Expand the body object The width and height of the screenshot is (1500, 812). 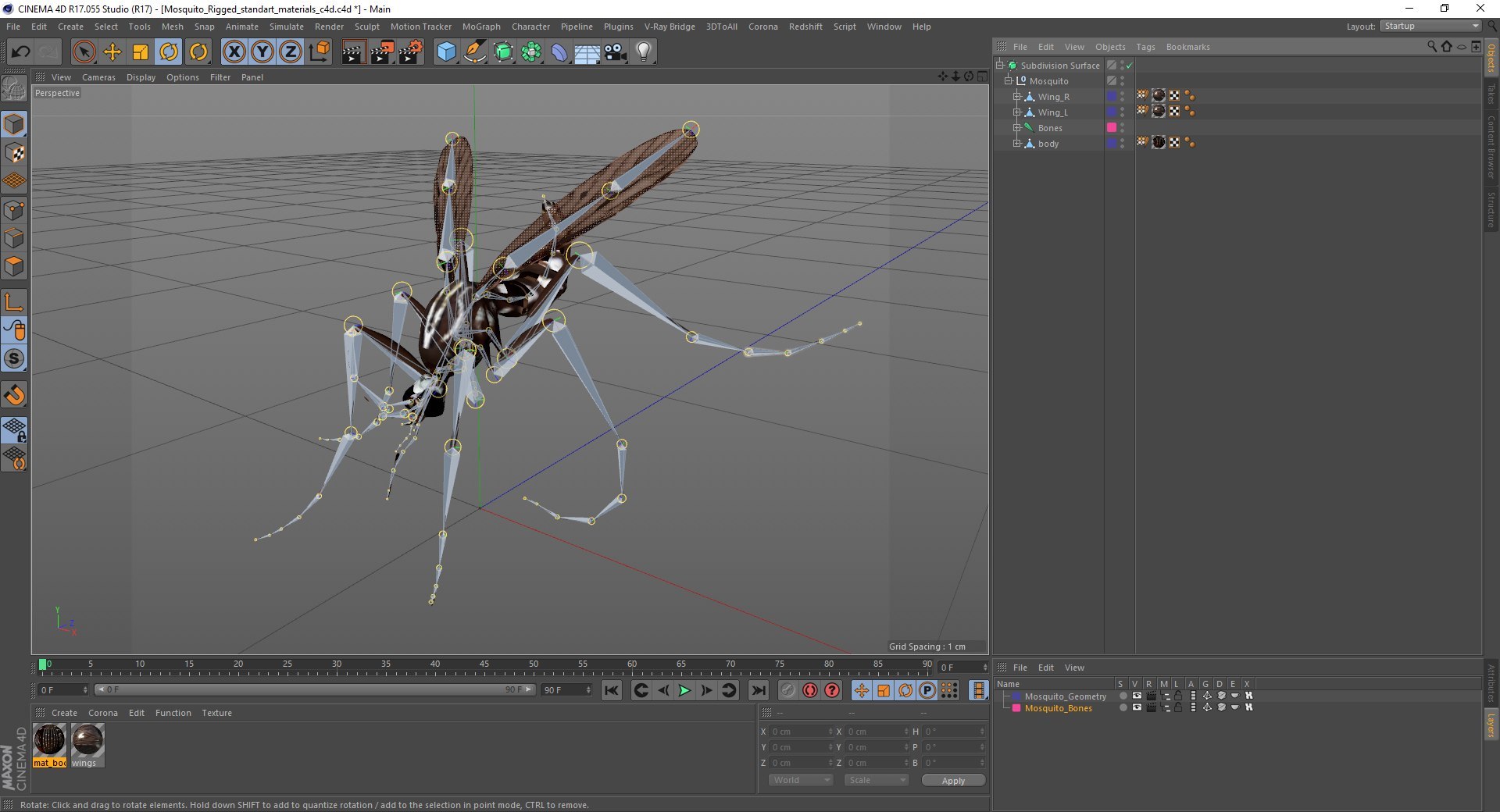pos(1017,144)
